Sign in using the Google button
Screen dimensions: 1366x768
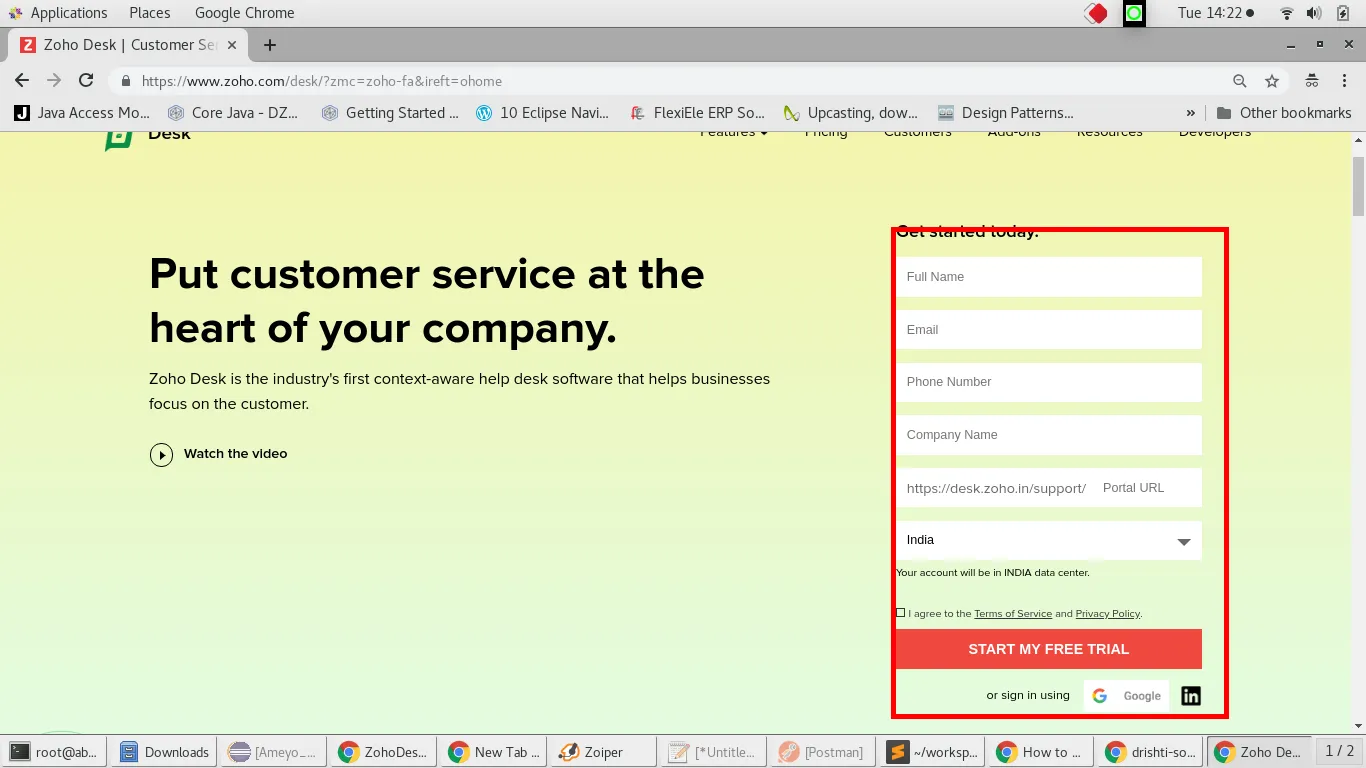(1126, 696)
